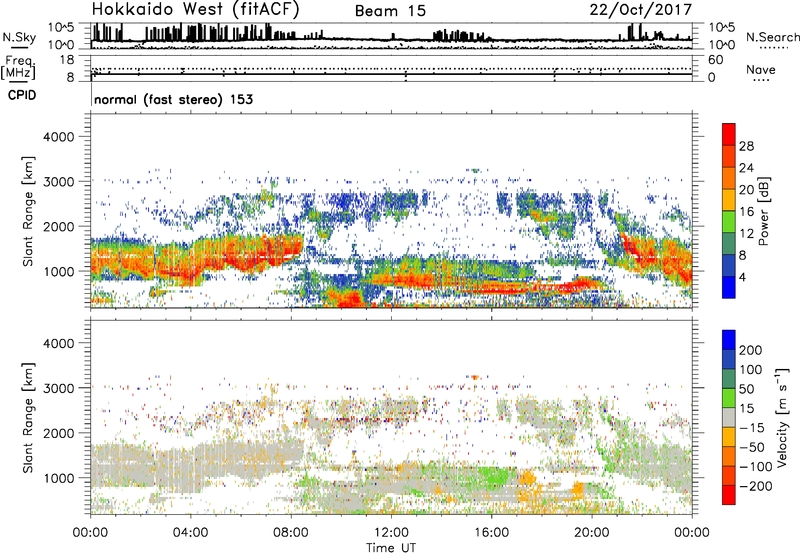Image resolution: width=800 pixels, height=554 pixels.
Task: Pick the light green segment of power colorbar
Action: click(729, 222)
